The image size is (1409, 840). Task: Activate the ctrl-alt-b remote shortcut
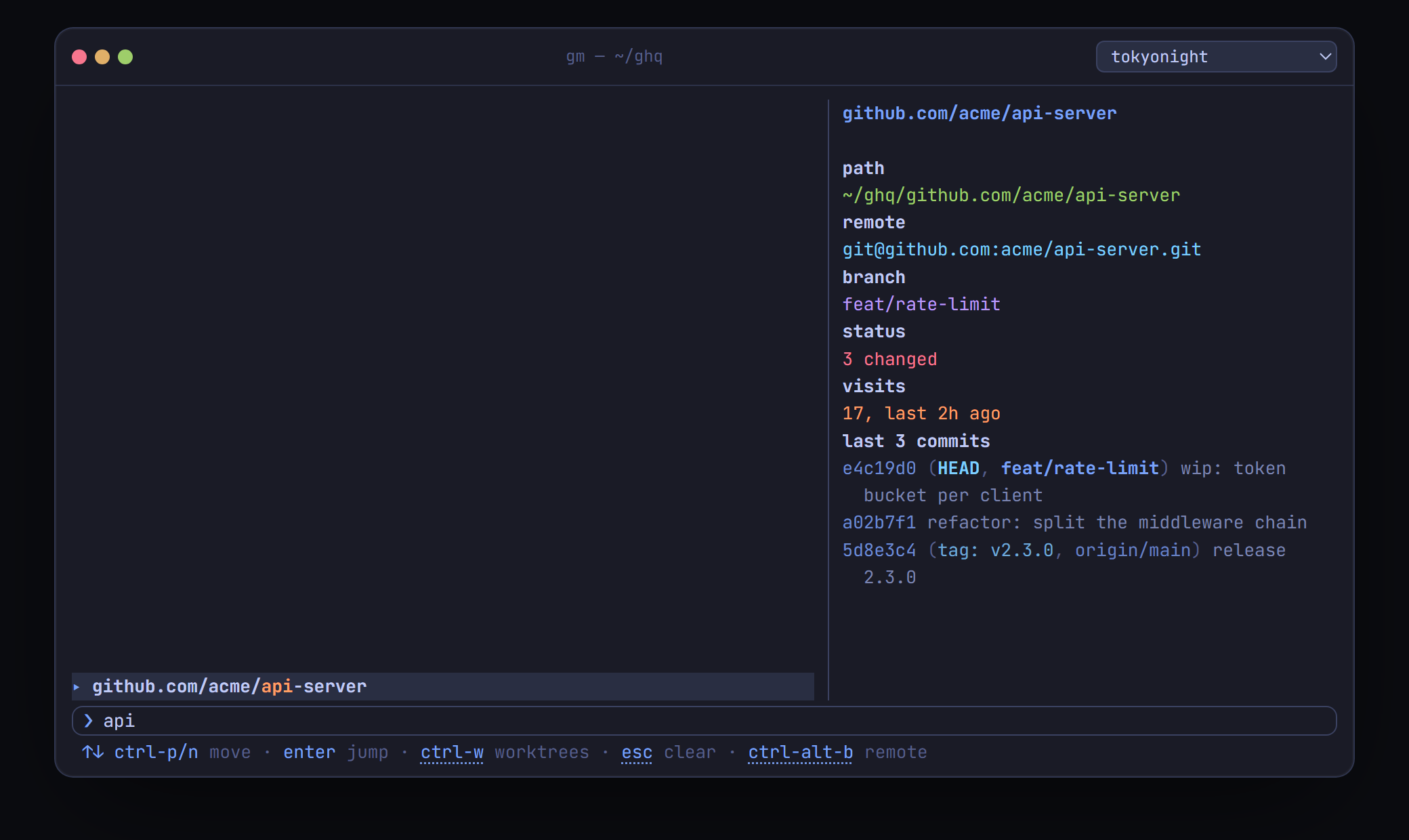837,752
